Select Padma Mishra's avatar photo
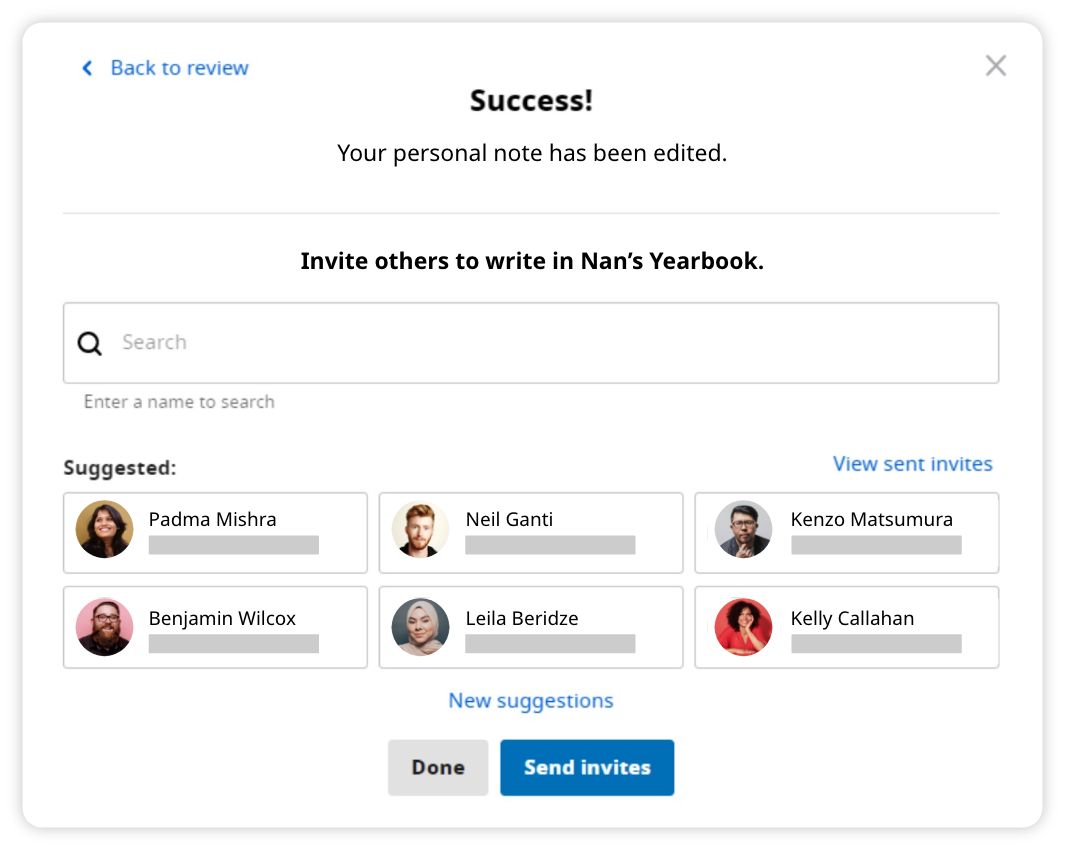This screenshot has width=1065, height=850. (x=105, y=529)
